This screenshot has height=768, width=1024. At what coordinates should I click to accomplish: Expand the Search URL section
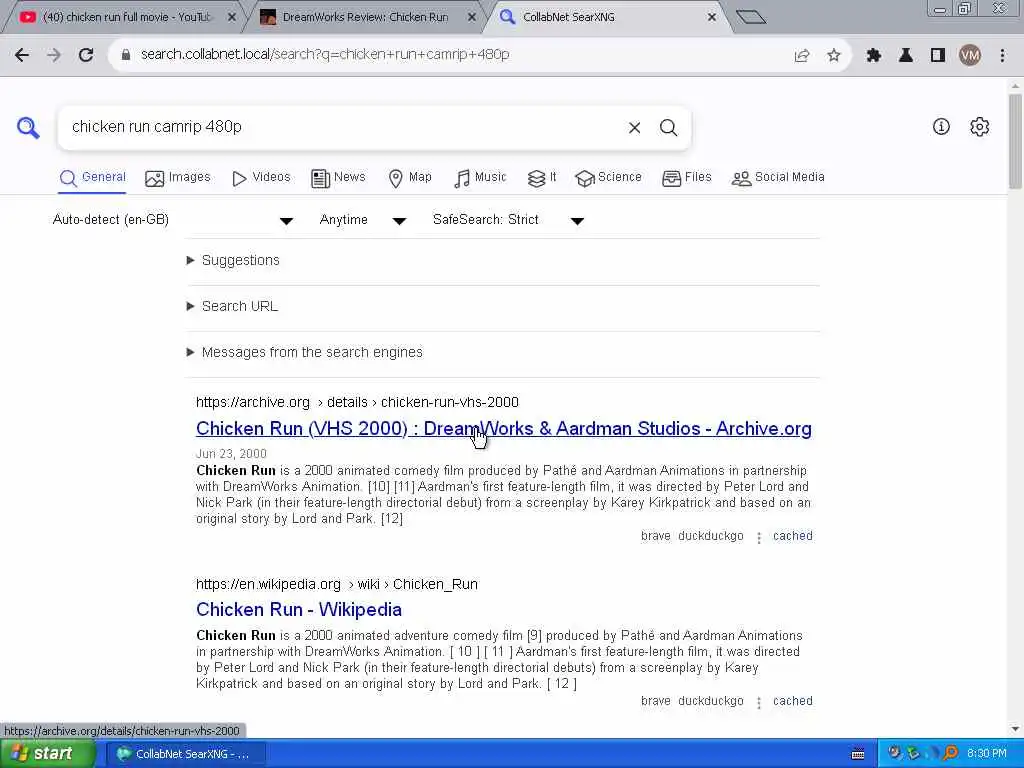[232, 306]
